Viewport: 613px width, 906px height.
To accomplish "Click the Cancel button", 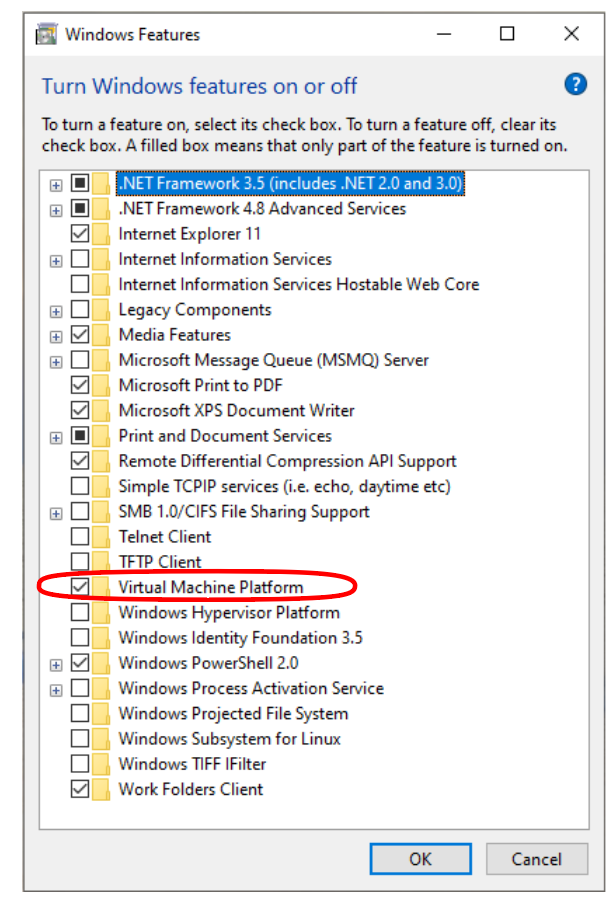I will [x=537, y=859].
